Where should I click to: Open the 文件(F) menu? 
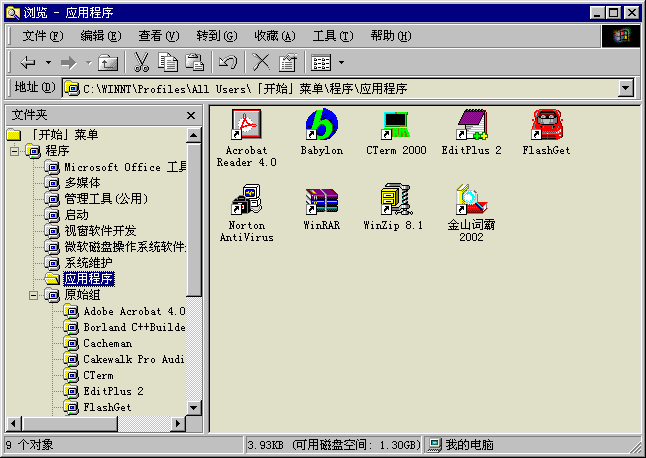(43, 36)
